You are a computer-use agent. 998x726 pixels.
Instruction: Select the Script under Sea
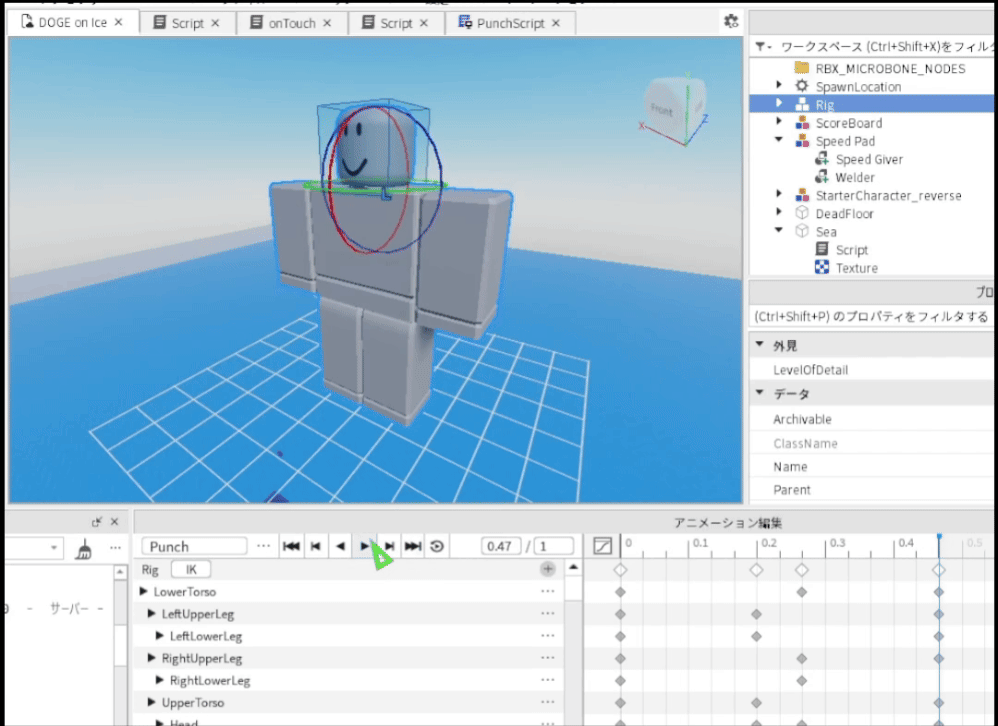point(852,250)
